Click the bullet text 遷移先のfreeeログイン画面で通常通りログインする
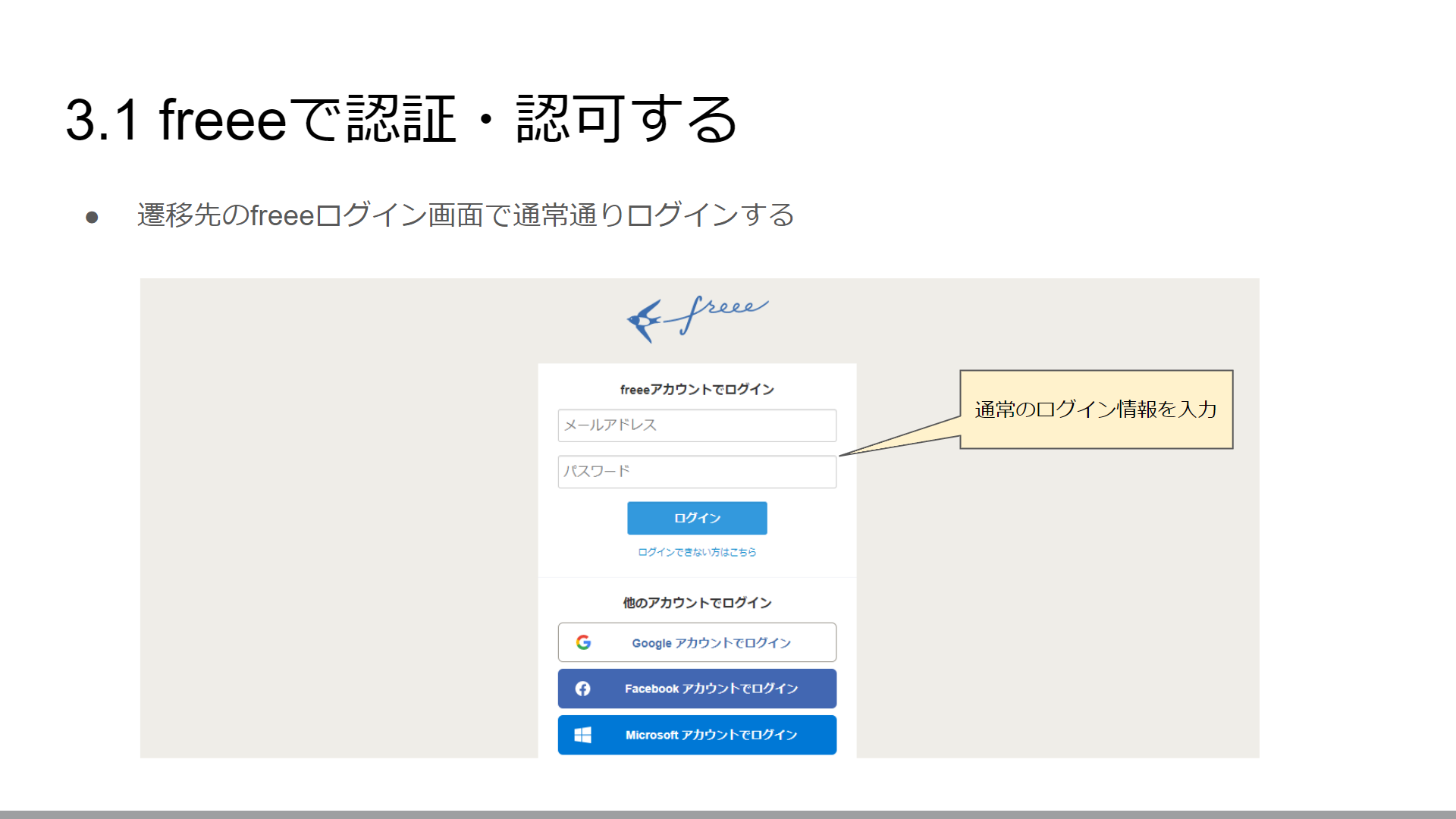The width and height of the screenshot is (1456, 819). [x=466, y=215]
